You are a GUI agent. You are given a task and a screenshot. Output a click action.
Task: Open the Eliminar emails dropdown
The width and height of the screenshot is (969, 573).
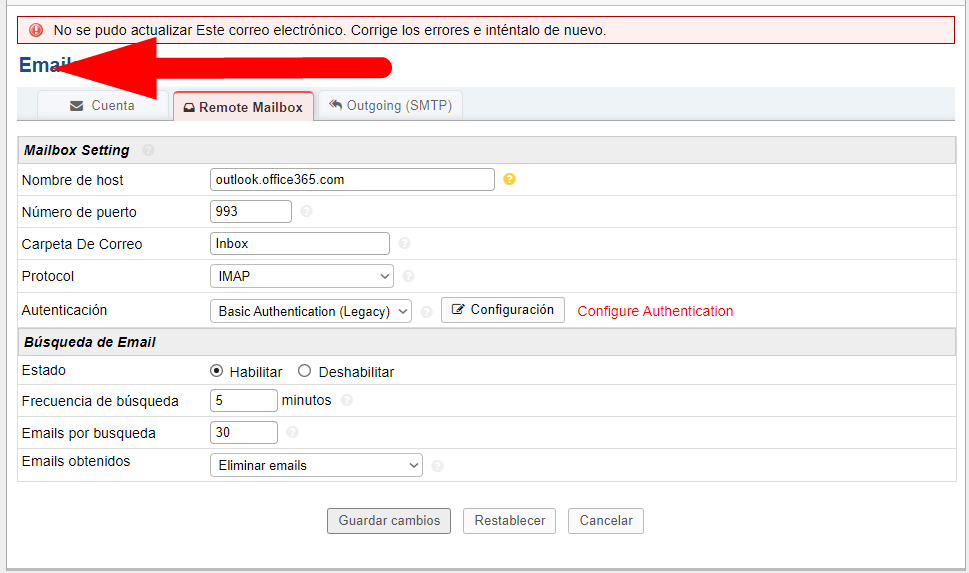316,465
